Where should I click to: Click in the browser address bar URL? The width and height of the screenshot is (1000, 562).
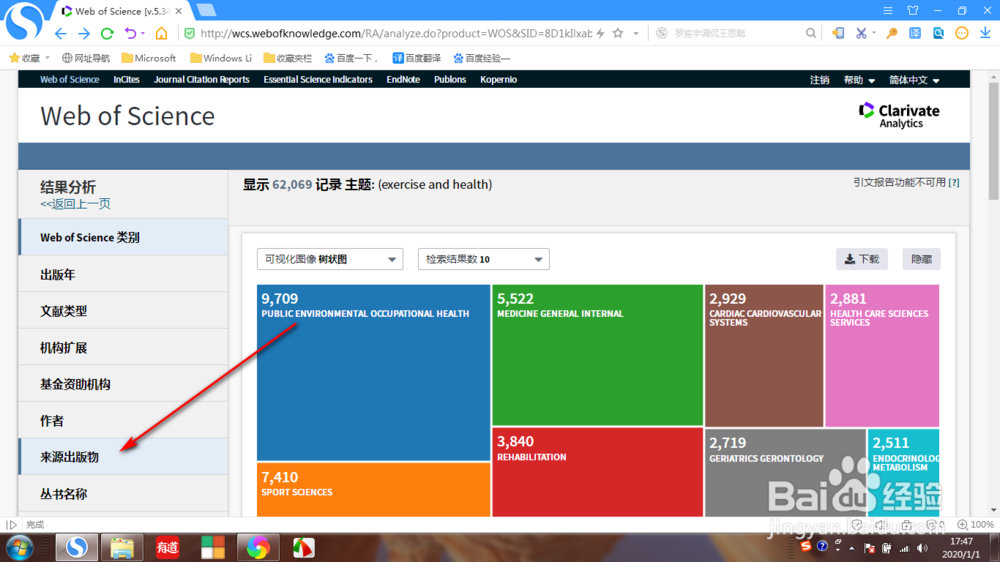(x=396, y=33)
